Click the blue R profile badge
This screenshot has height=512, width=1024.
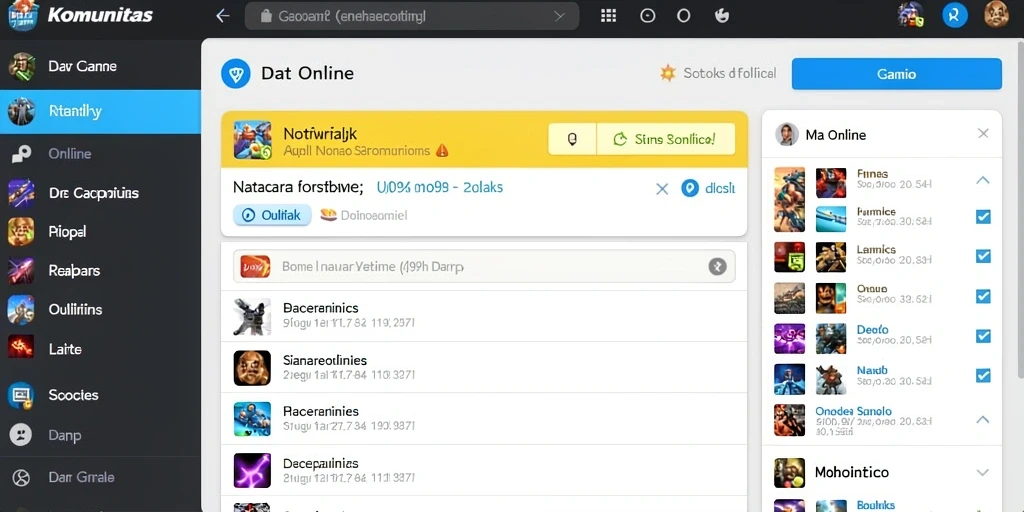954,15
